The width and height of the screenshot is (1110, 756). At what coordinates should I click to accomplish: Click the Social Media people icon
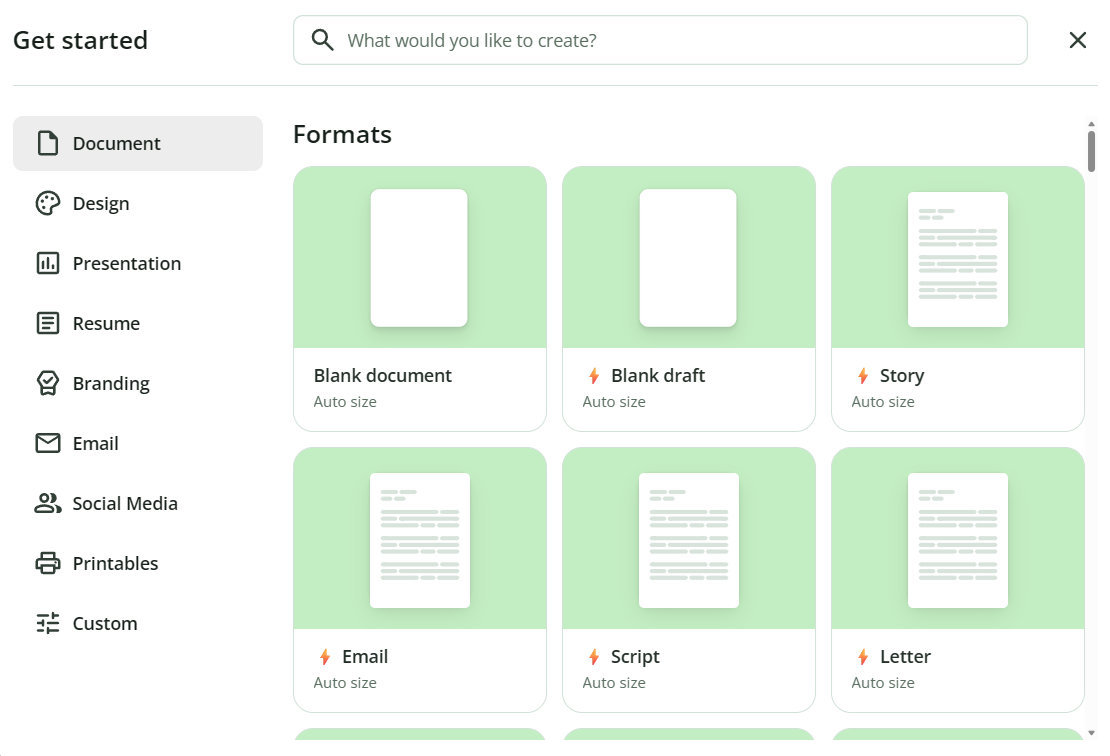47,503
